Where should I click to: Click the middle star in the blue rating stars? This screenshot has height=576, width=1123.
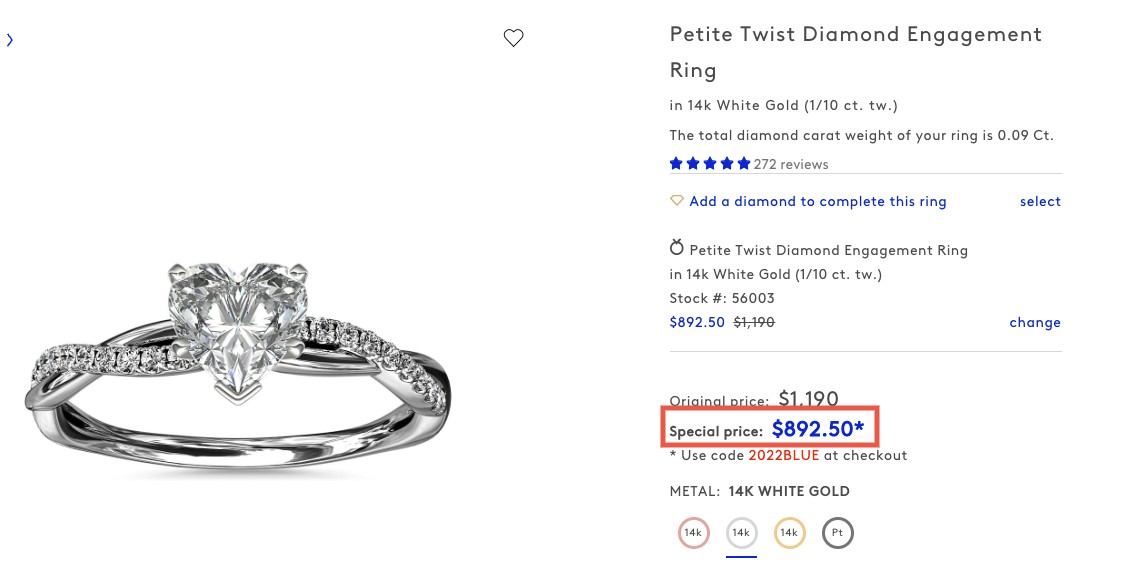pyautogui.click(x=710, y=162)
